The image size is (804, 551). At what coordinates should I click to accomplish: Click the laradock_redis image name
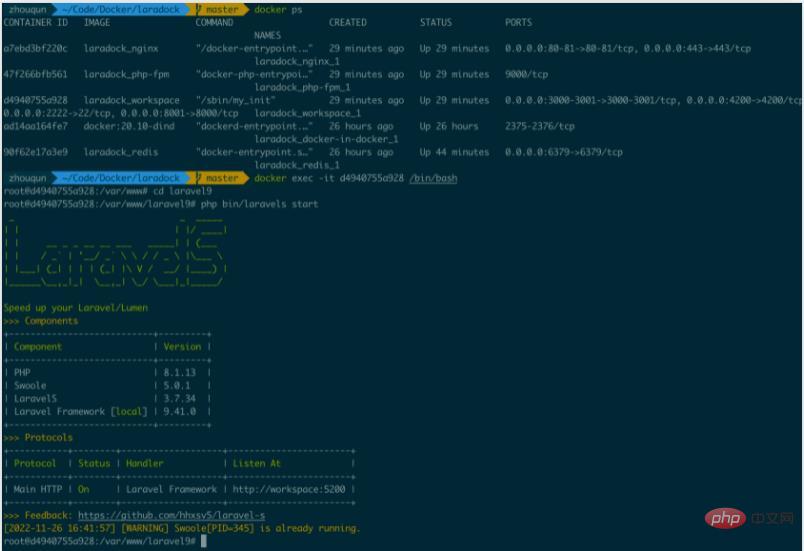pyautogui.click(x=121, y=152)
